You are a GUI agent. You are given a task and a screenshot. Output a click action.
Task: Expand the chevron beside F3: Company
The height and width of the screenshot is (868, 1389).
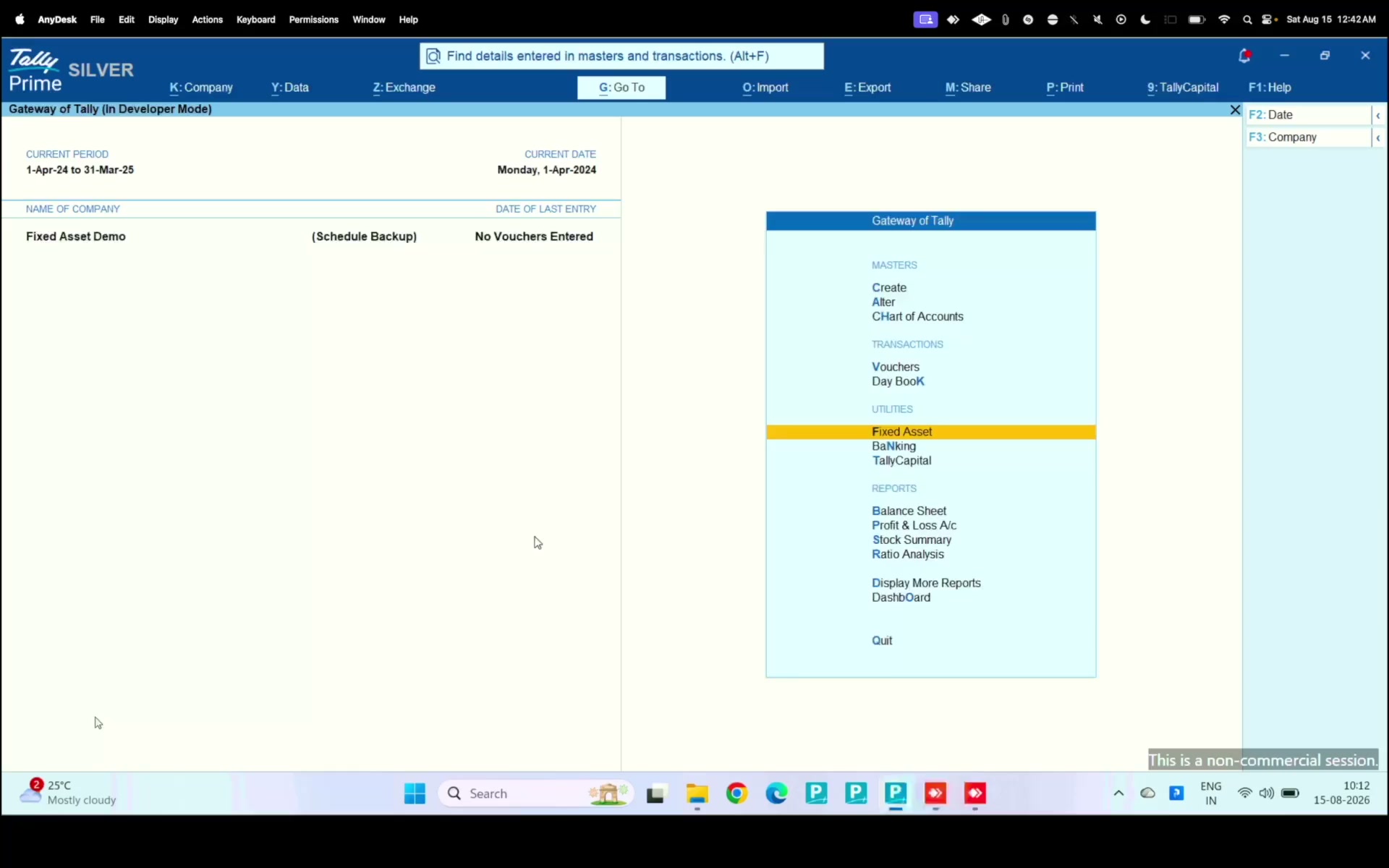click(1378, 137)
